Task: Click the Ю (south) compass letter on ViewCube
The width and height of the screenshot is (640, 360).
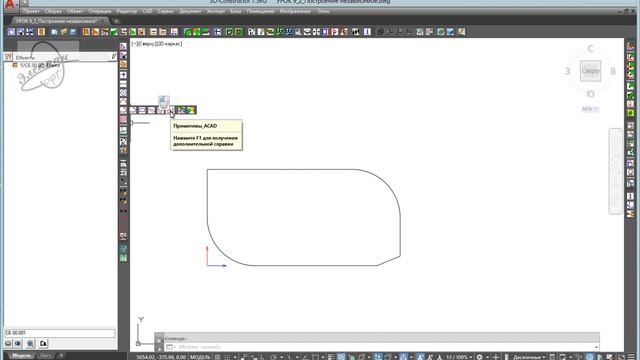Action: [590, 94]
